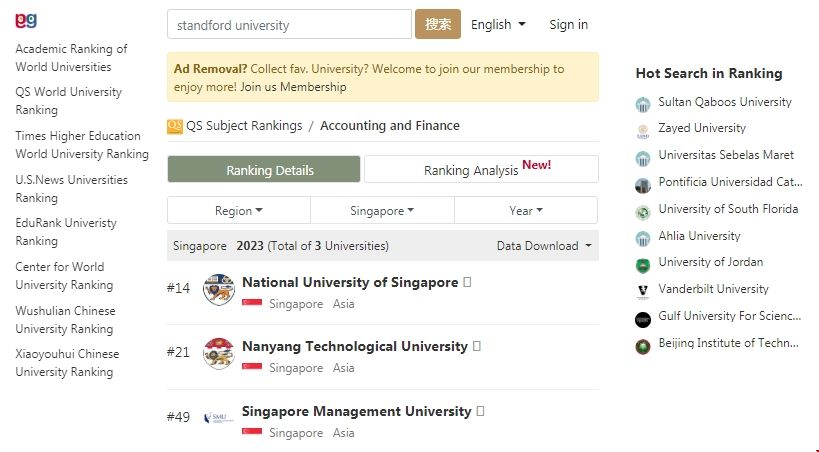This screenshot has height=452, width=819.
Task: Toggle favorite icon beside Singapore Management University
Action: [x=480, y=411]
